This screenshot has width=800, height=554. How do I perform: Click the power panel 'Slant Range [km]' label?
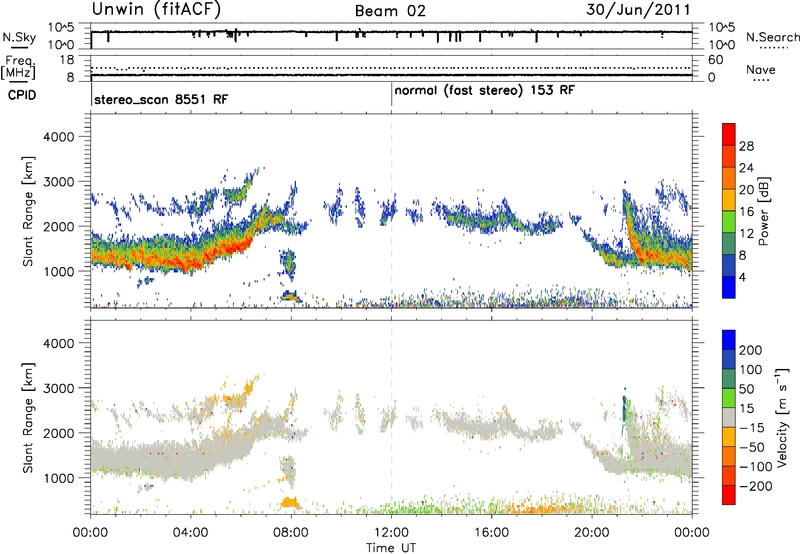(x=28, y=211)
